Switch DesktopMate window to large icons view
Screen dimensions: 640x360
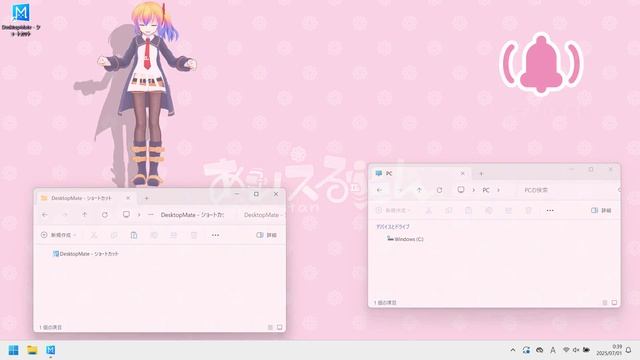click(280, 327)
